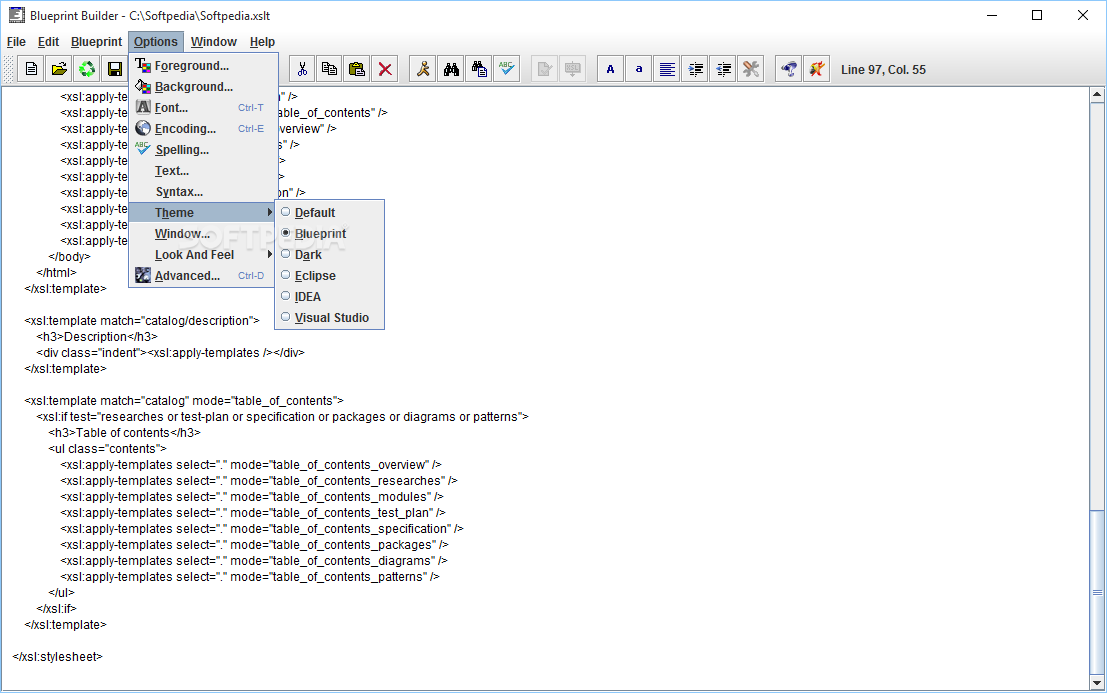Choose Foreground... from Options menu
The image size is (1107, 693).
(203, 66)
